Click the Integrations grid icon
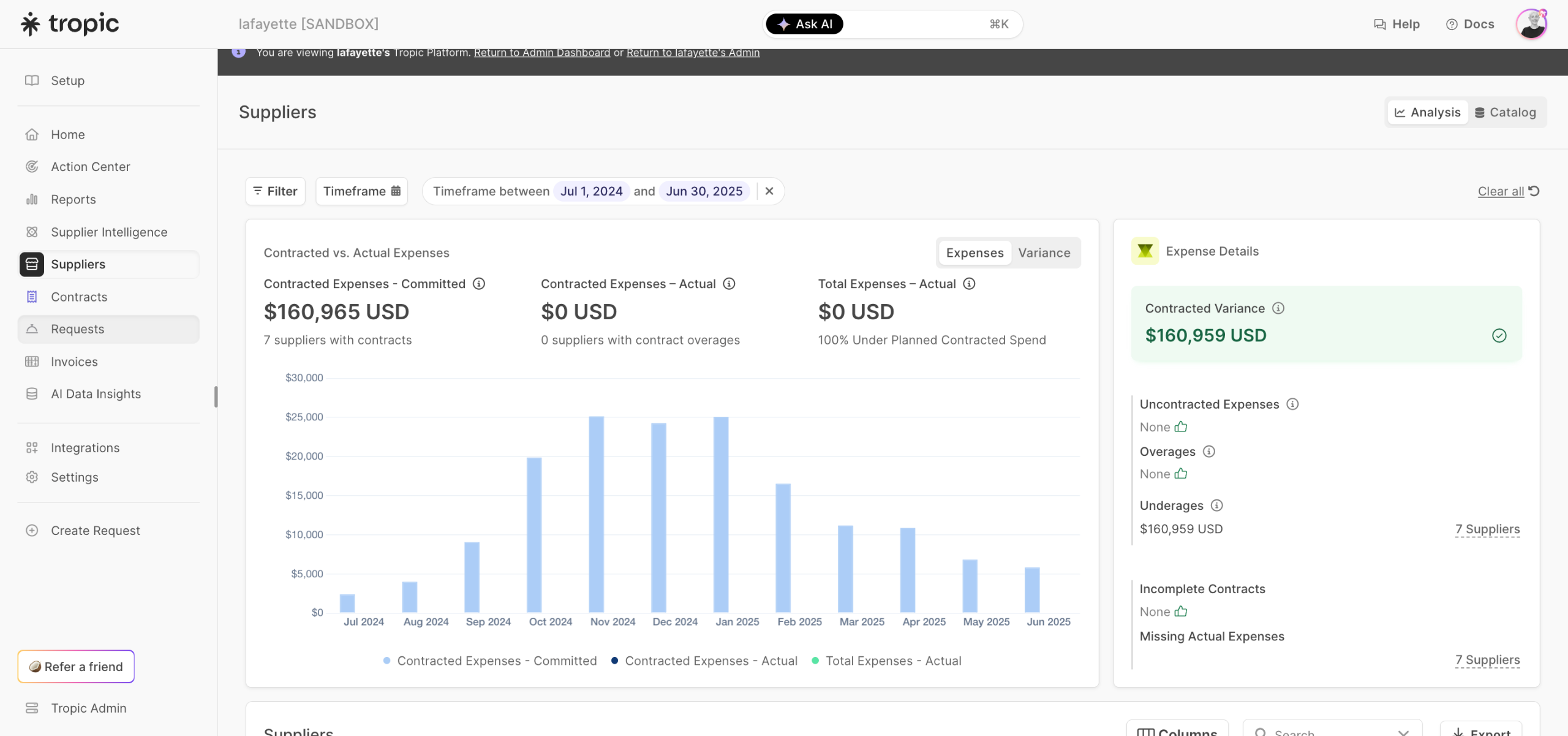 click(32, 448)
